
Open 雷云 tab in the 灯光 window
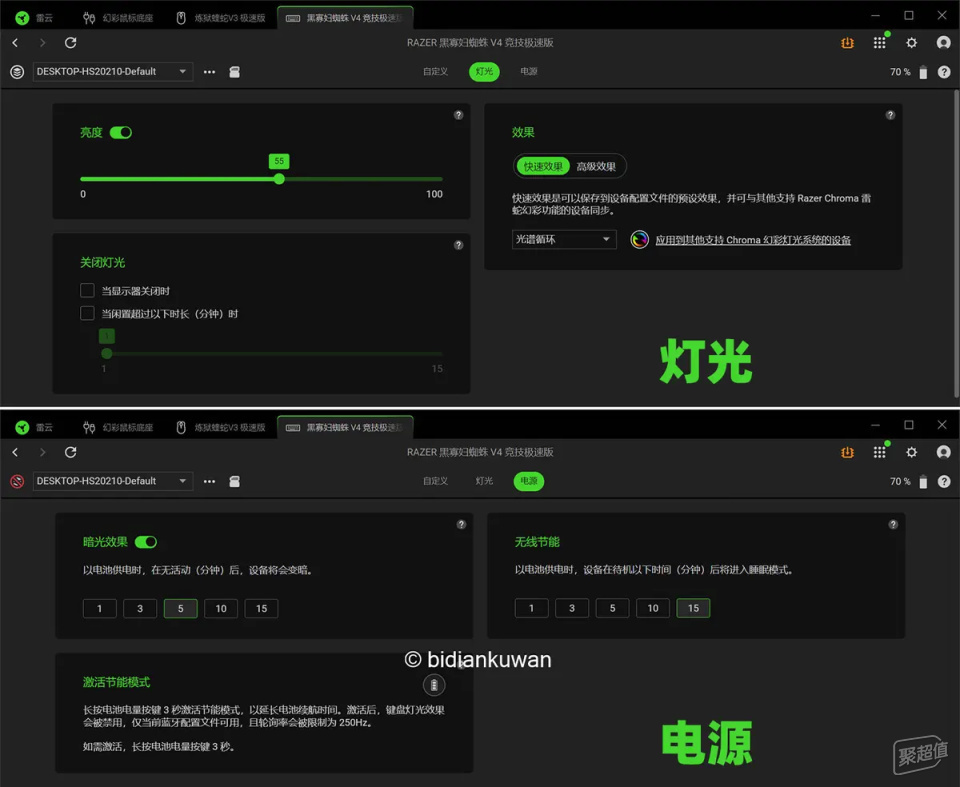[x=35, y=18]
